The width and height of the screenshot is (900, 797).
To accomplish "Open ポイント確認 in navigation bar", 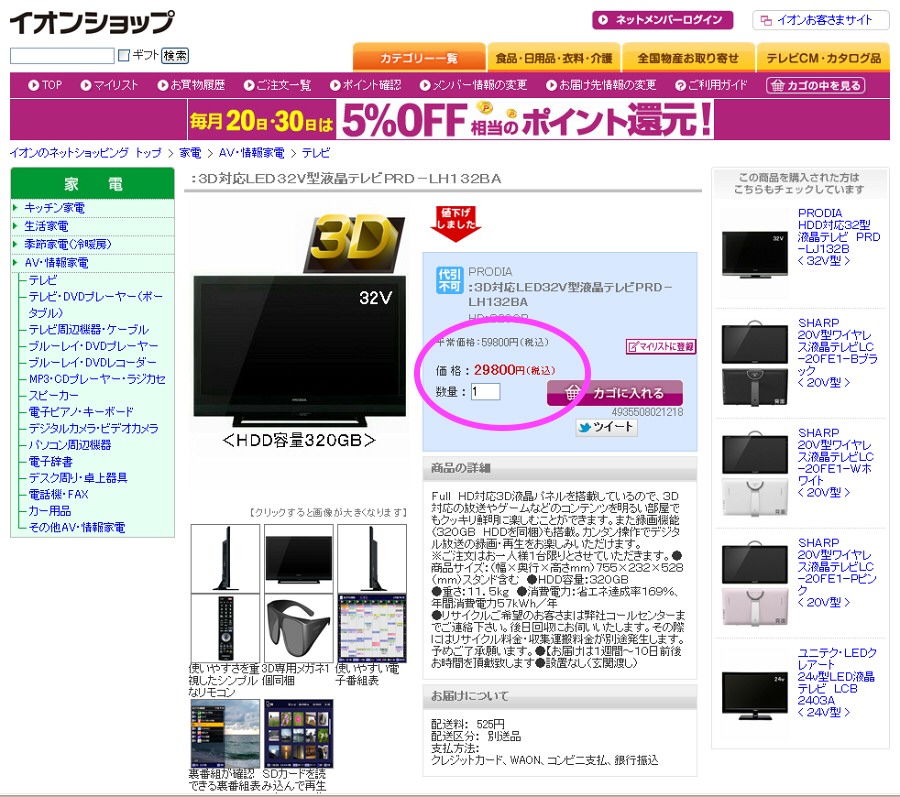I will (366, 85).
